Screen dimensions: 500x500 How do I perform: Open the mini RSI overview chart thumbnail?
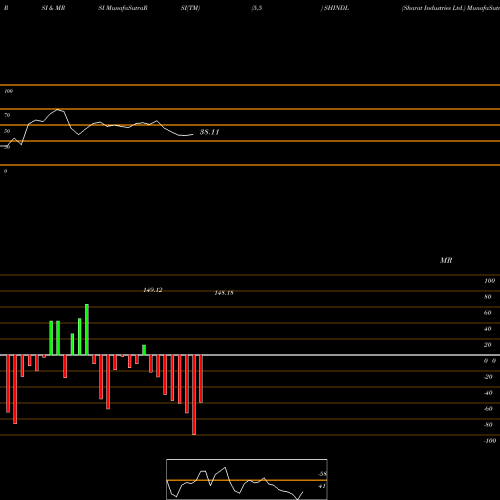pyautogui.click(x=247, y=479)
